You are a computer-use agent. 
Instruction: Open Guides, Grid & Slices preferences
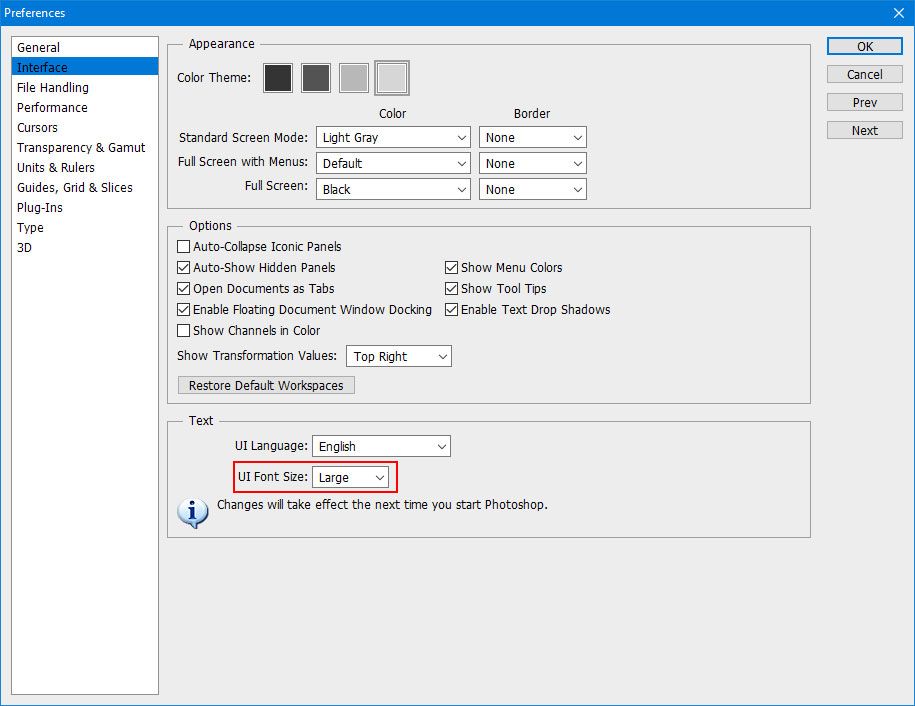coord(74,187)
